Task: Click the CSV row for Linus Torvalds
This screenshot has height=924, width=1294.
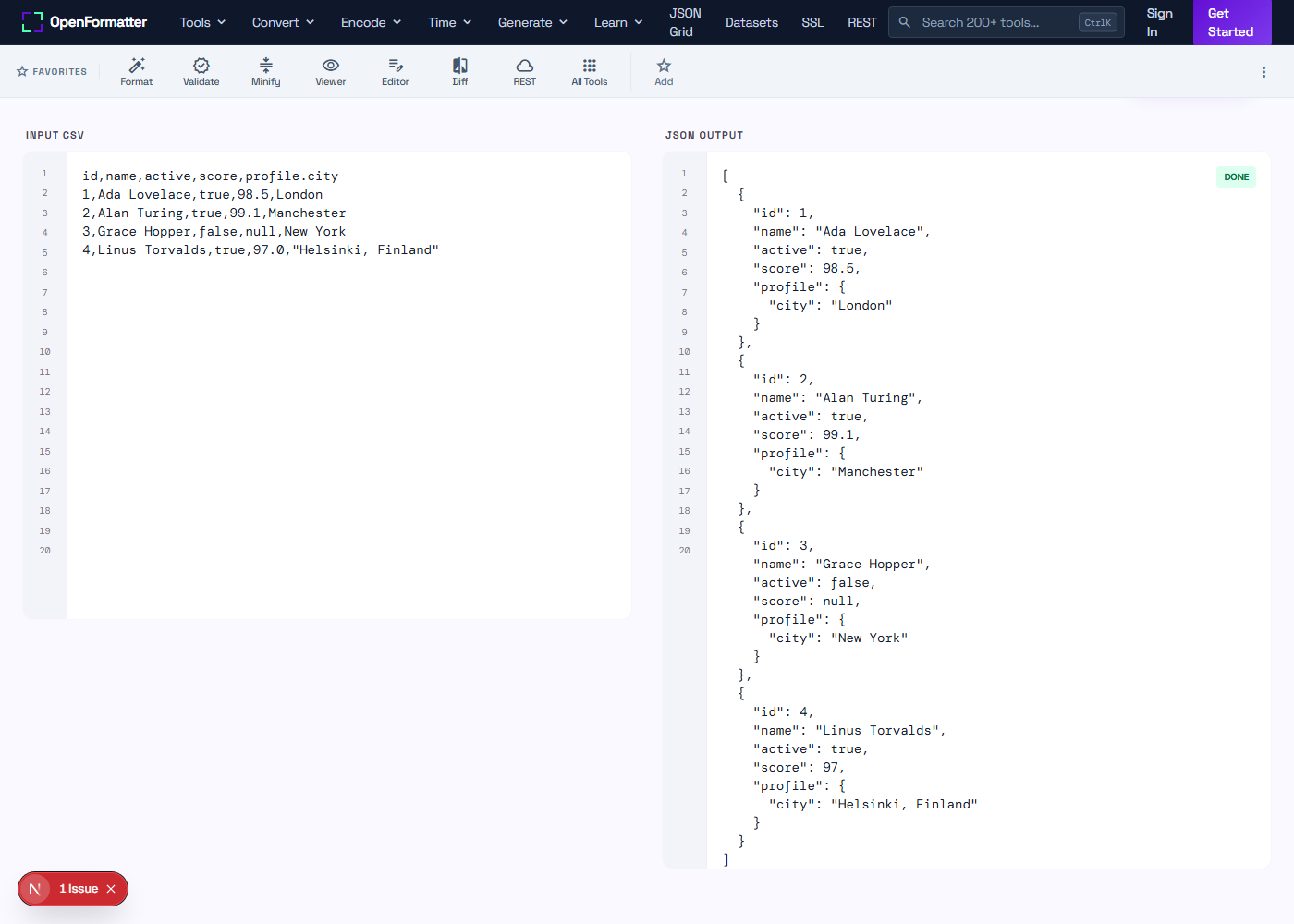Action: click(x=261, y=250)
